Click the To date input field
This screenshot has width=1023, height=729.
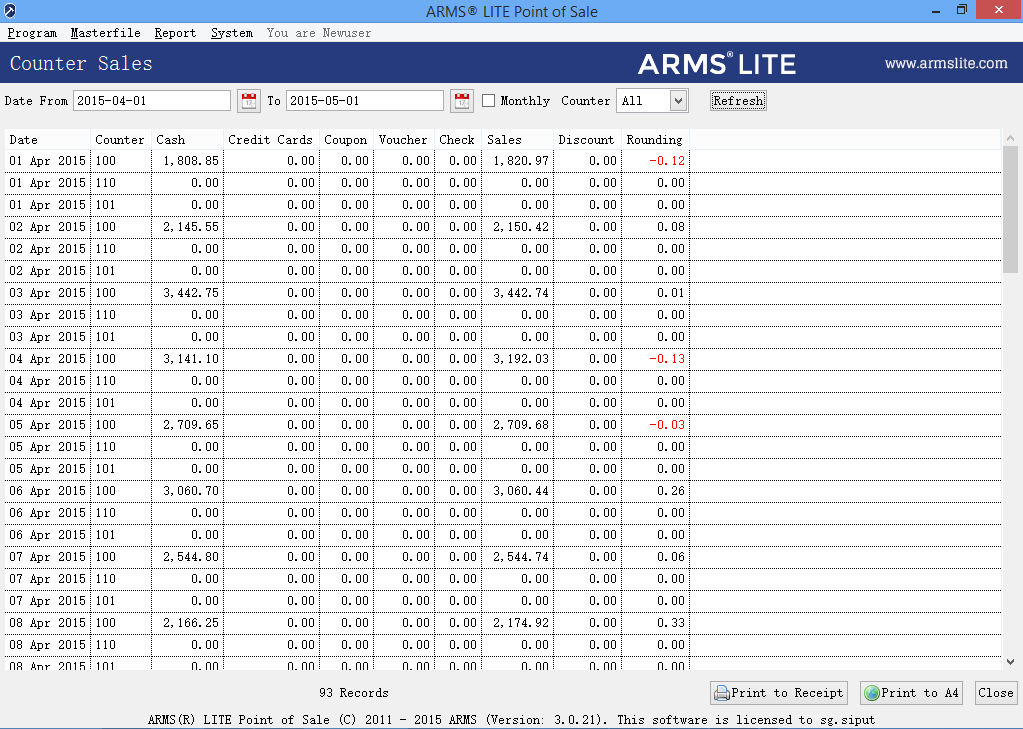tap(365, 101)
